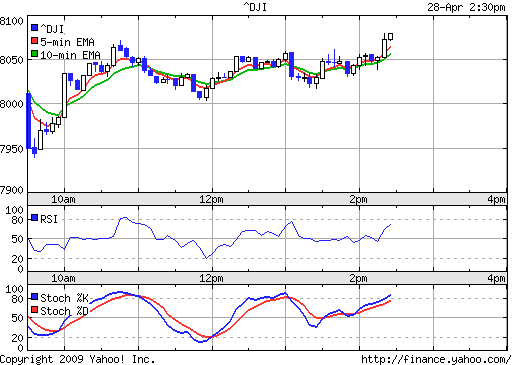Screen dimensions: 512x365
Task: Click 12pm label under price chart
Action: click(x=211, y=199)
